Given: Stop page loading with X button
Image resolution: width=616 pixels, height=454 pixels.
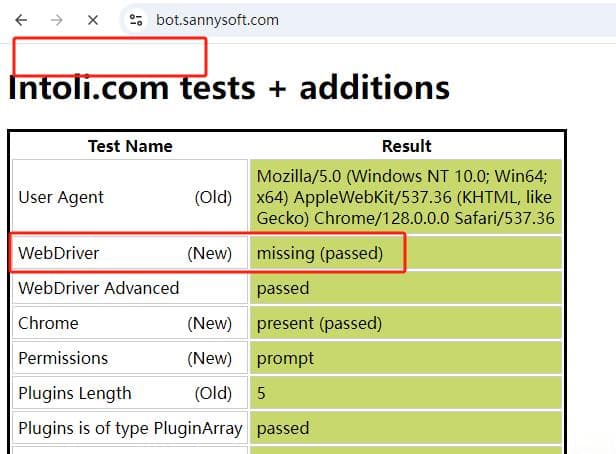Looking at the screenshot, I should point(93,20).
